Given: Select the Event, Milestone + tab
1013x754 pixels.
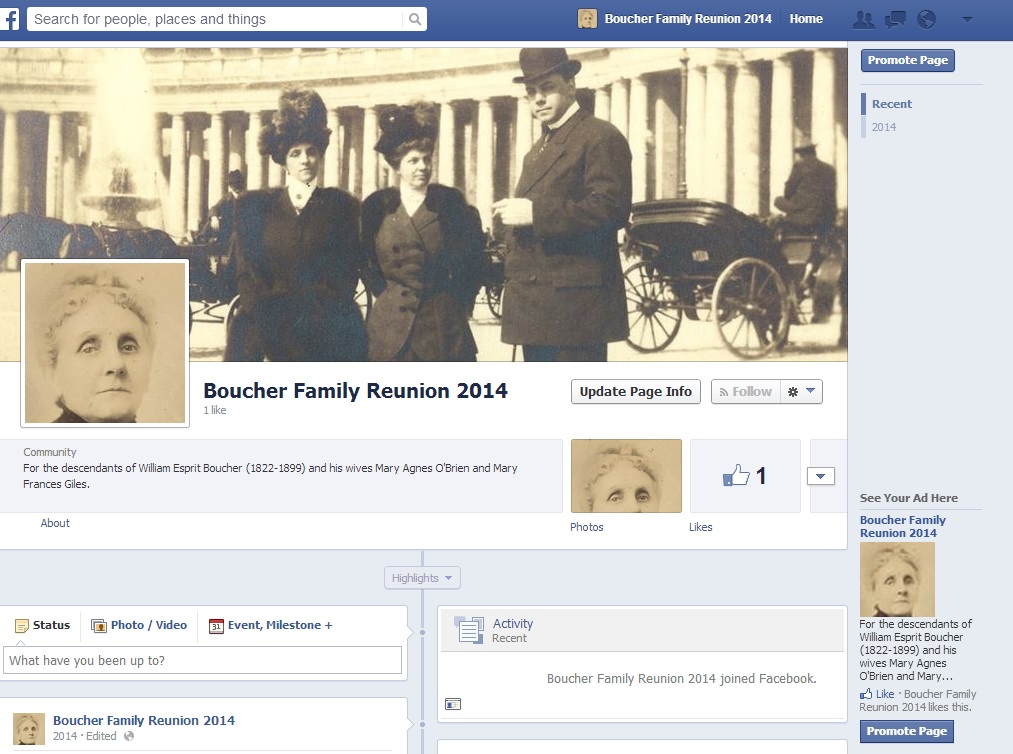Looking at the screenshot, I should tap(271, 625).
